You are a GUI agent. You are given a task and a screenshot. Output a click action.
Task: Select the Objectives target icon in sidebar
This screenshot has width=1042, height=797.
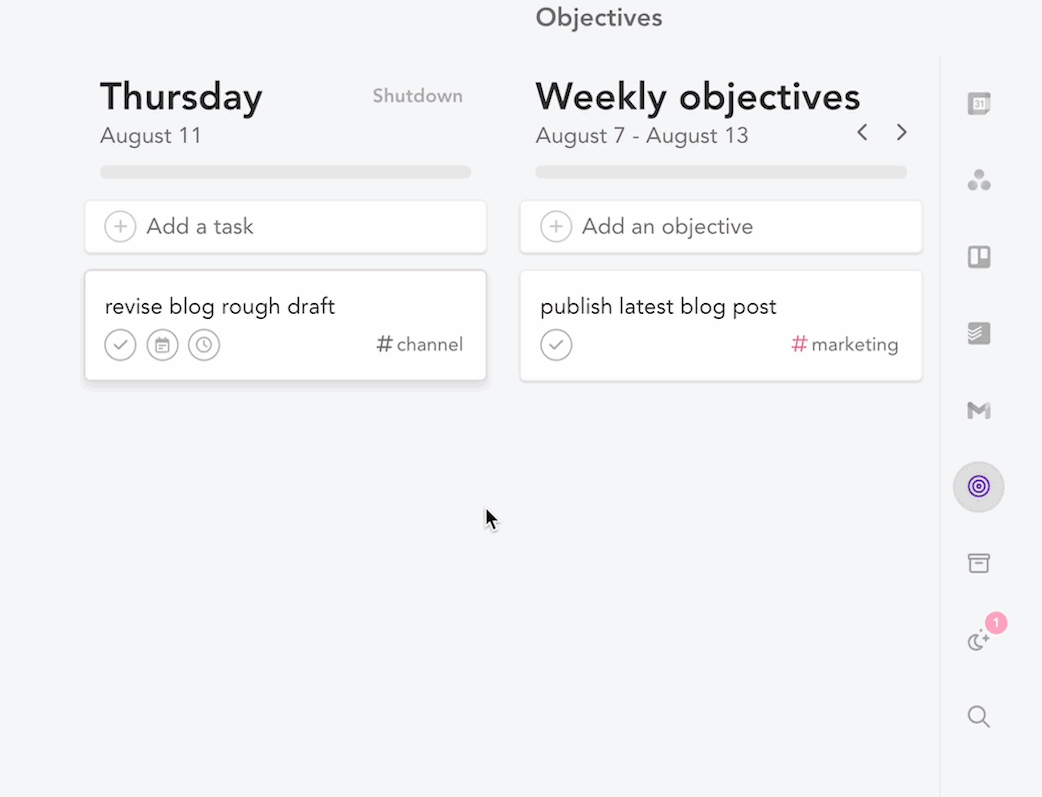tap(978, 487)
